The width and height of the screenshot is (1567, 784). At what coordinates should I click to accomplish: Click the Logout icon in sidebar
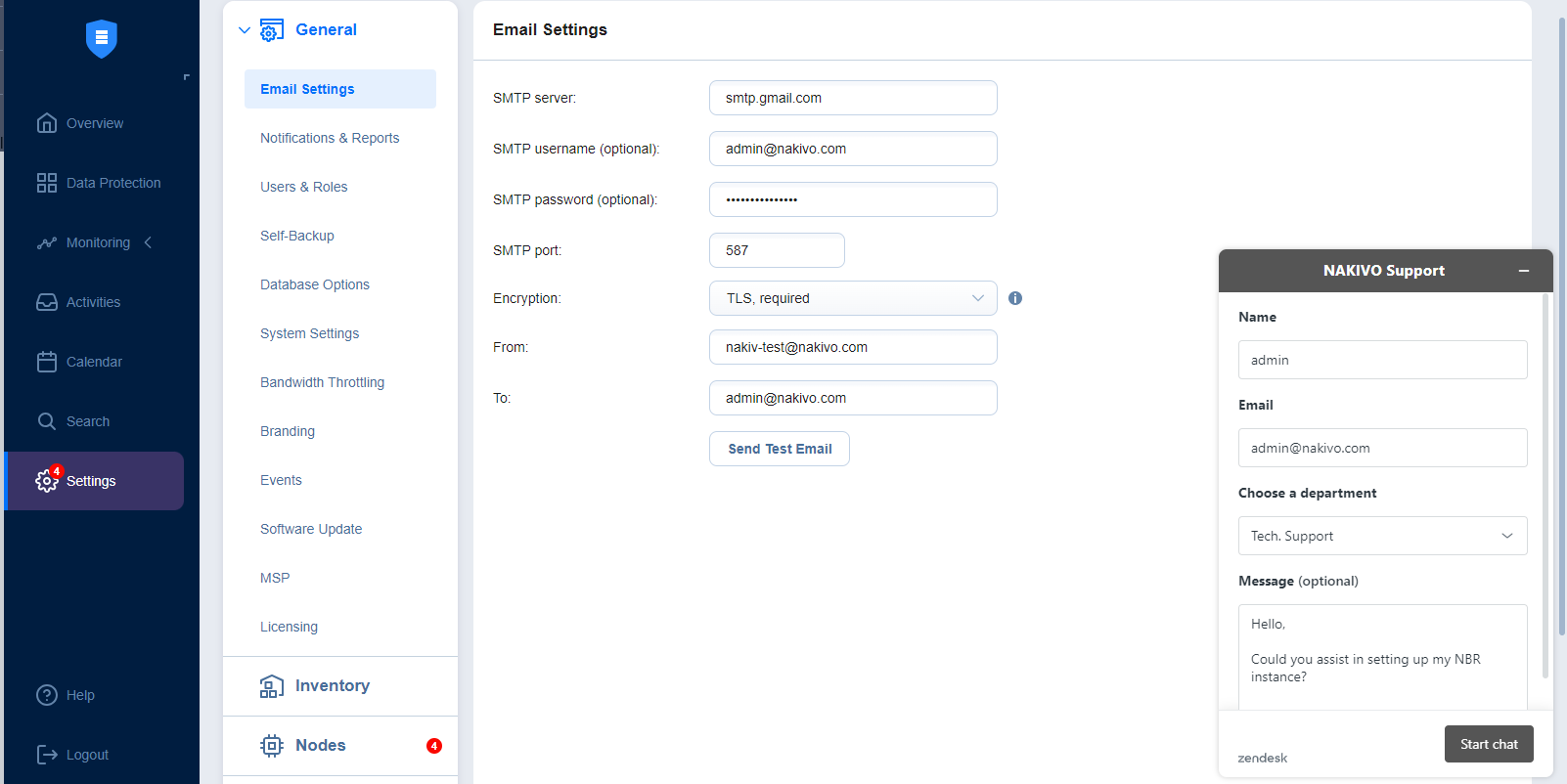pos(47,755)
